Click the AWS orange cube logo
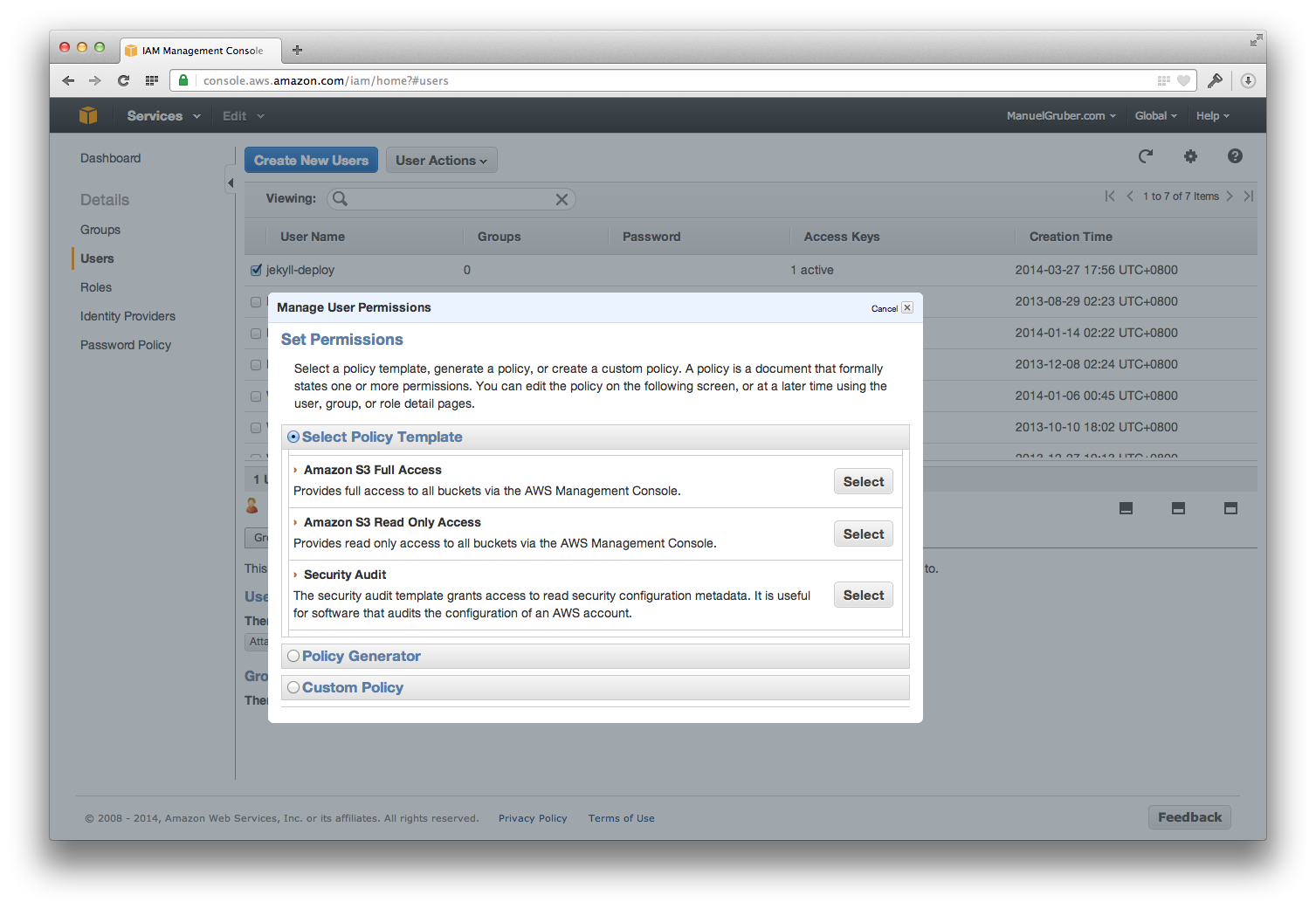The width and height of the screenshot is (1316, 909). [x=88, y=115]
